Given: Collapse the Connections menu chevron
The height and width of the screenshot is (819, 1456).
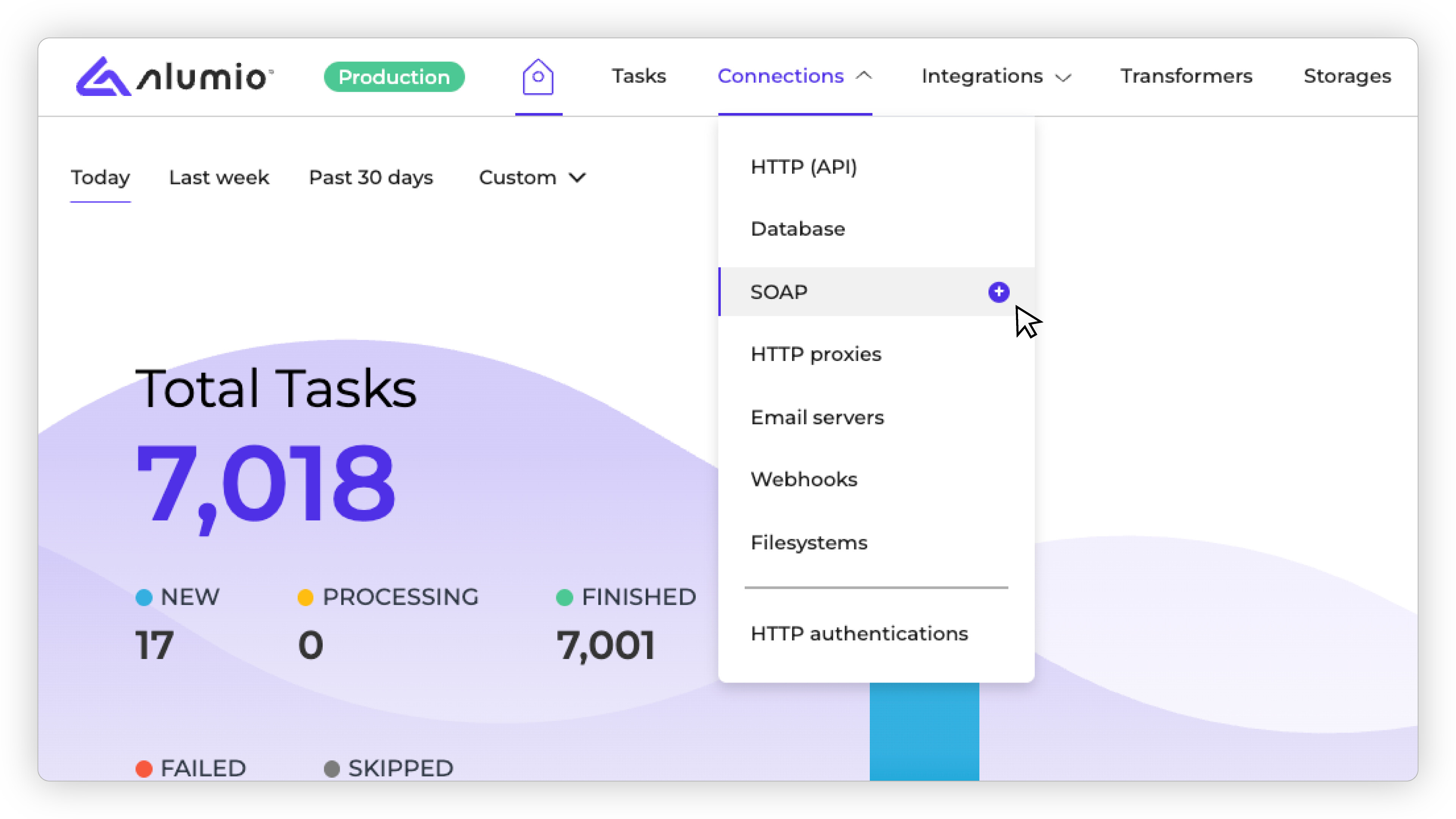Looking at the screenshot, I should 864,76.
